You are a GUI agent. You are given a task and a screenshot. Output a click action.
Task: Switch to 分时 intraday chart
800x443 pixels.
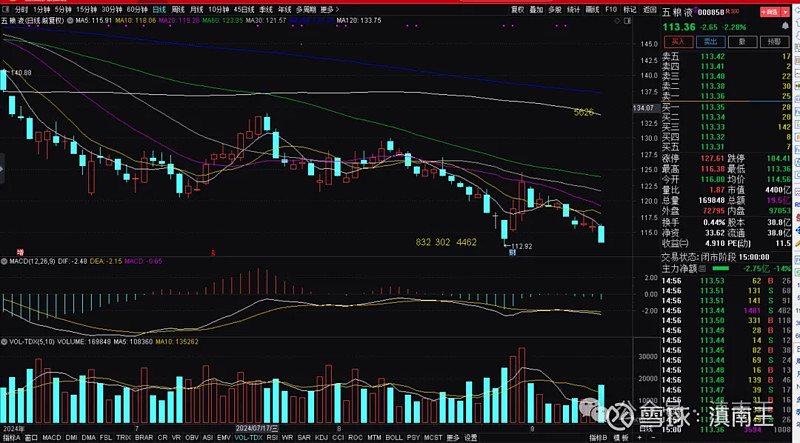(21, 10)
